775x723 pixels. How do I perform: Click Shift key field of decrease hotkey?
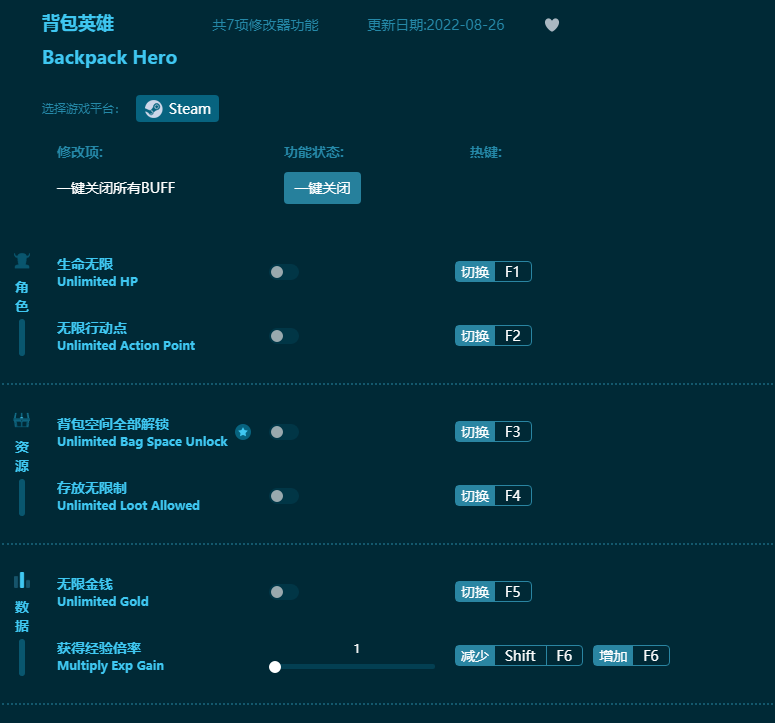pos(520,656)
